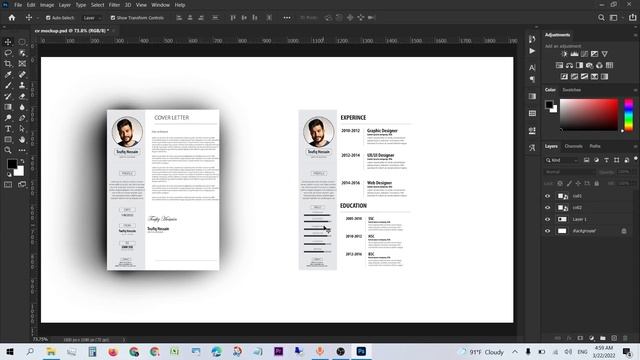This screenshot has height=360, width=640.
Task: Open the search magnifier in options bar
Action: (601, 18)
